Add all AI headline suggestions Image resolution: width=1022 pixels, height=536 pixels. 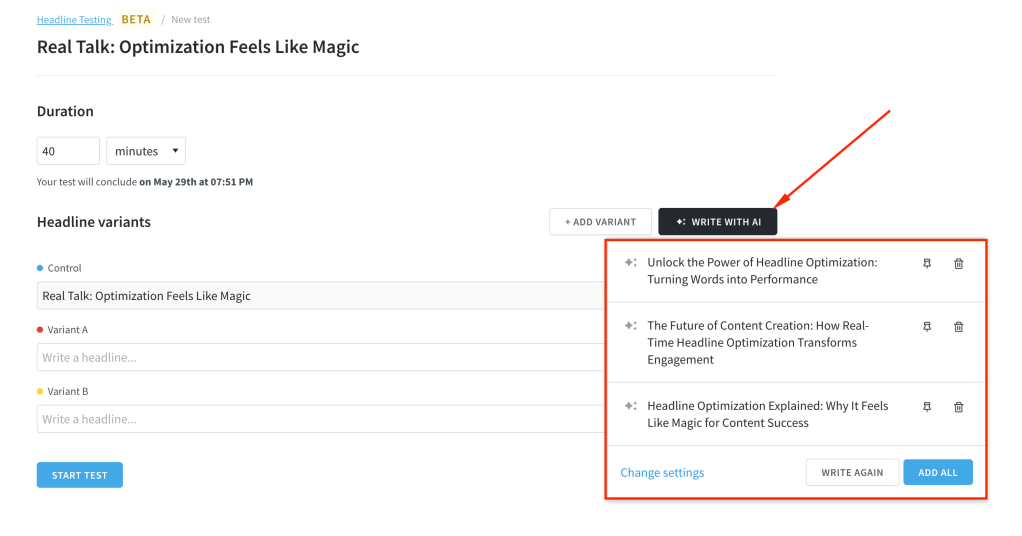coord(938,472)
